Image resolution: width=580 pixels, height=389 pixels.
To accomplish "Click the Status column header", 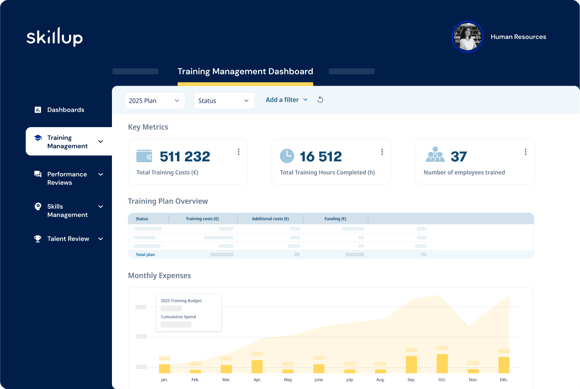I will coord(142,219).
